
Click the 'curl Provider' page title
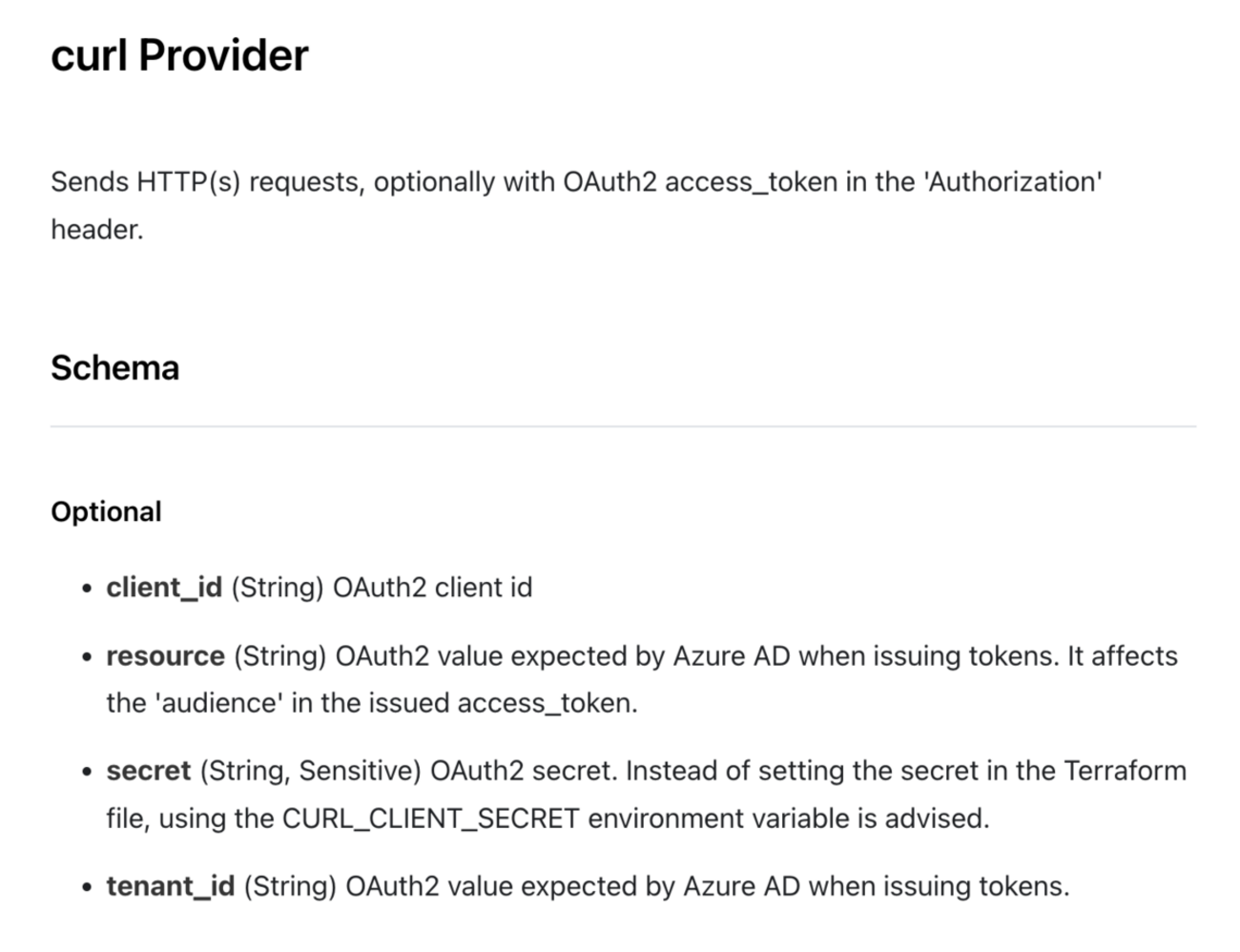click(x=179, y=55)
